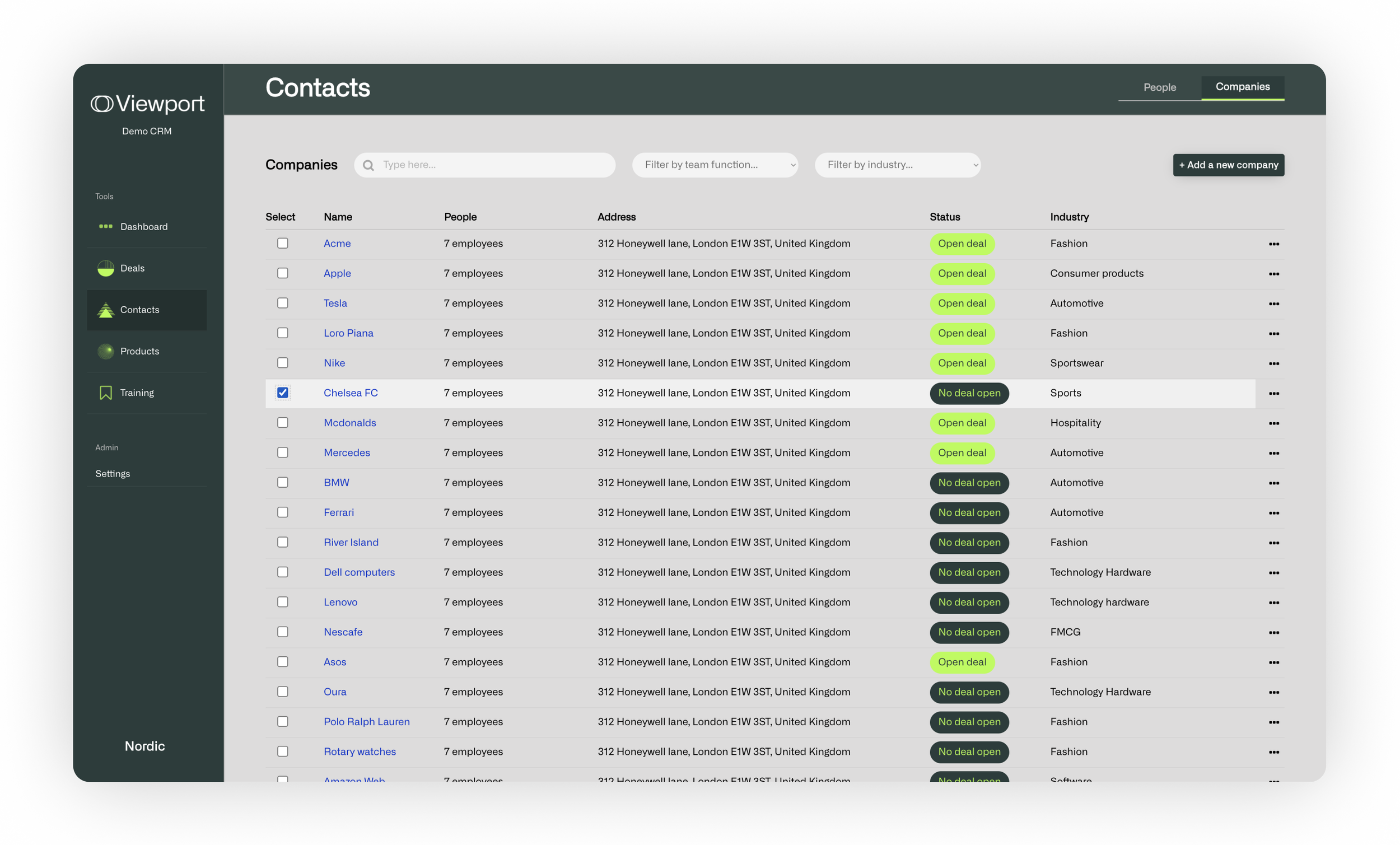This screenshot has width=1400, height=845.
Task: Click inside the search field
Action: (x=489, y=165)
